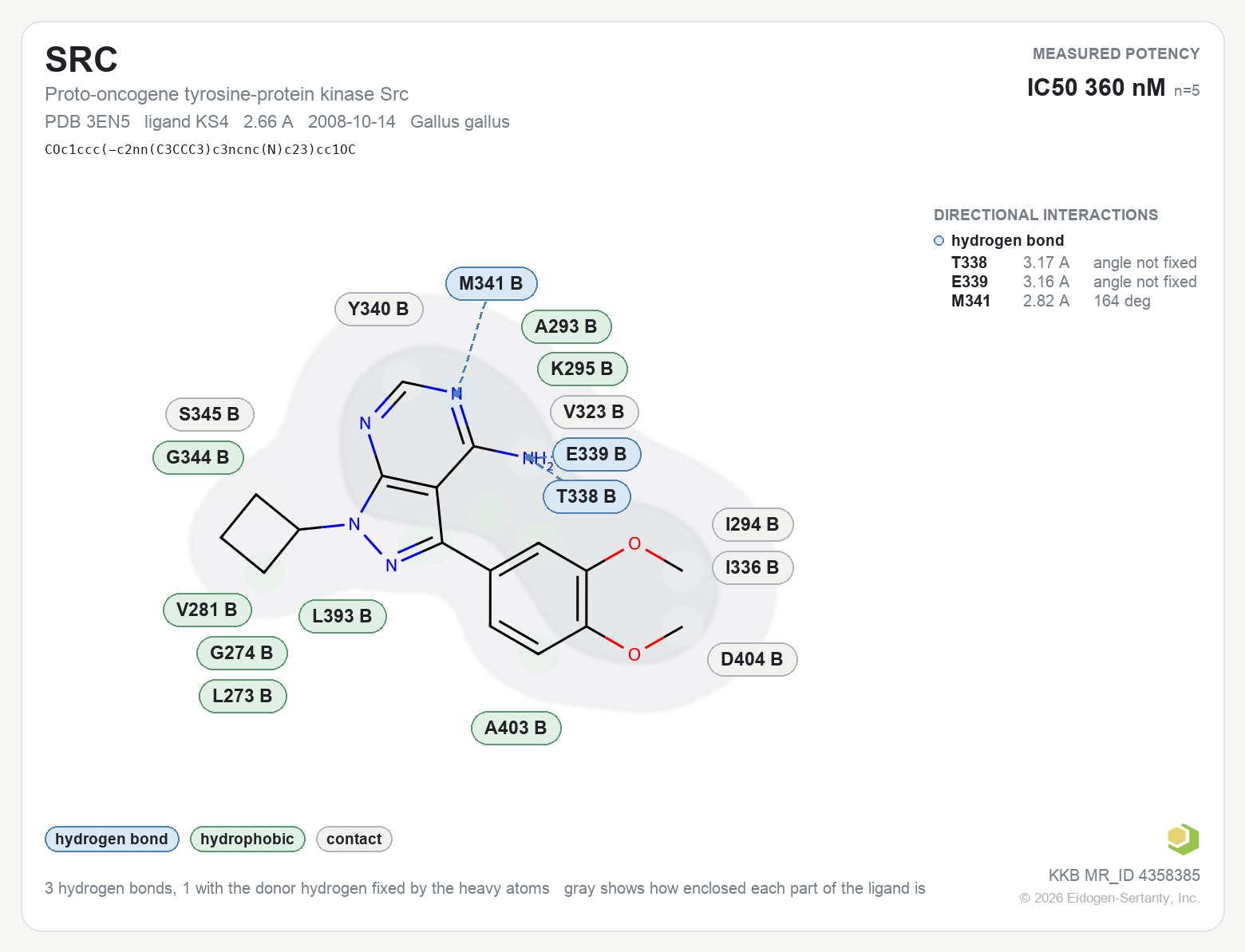Click the E339 row in interactions table

pyautogui.click(x=1074, y=282)
